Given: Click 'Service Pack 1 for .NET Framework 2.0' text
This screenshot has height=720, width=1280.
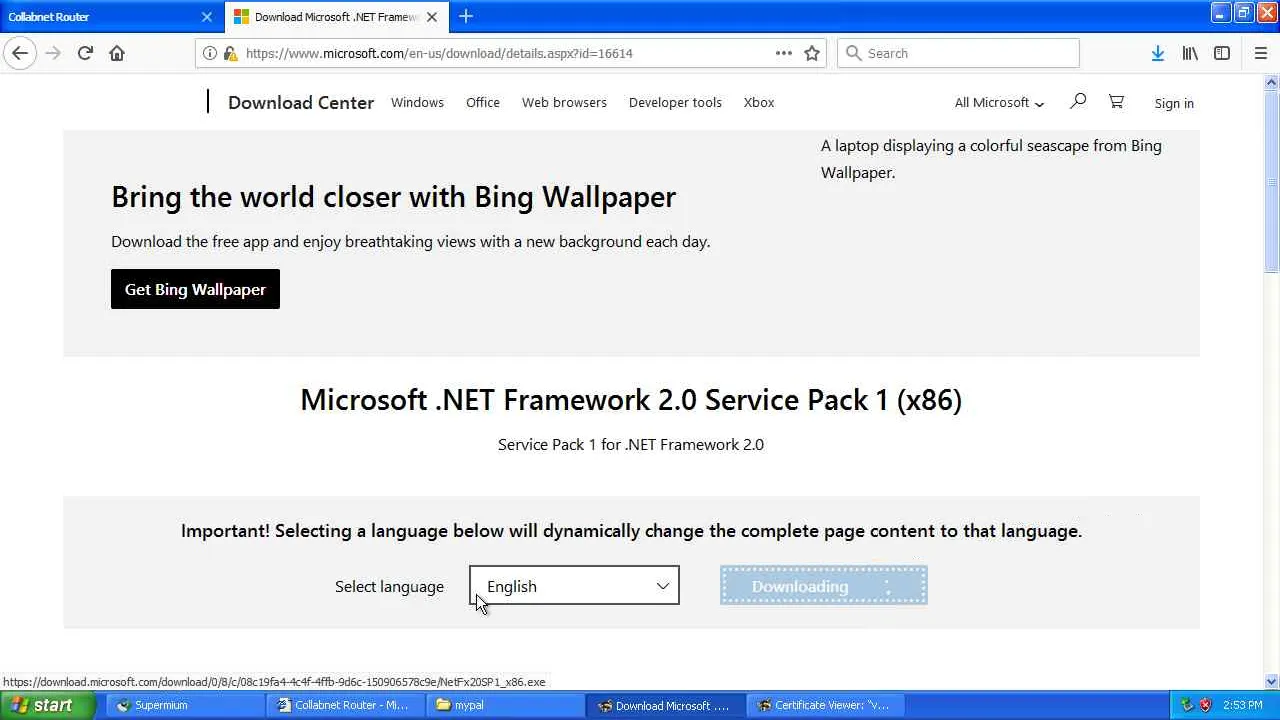Looking at the screenshot, I should click(631, 444).
